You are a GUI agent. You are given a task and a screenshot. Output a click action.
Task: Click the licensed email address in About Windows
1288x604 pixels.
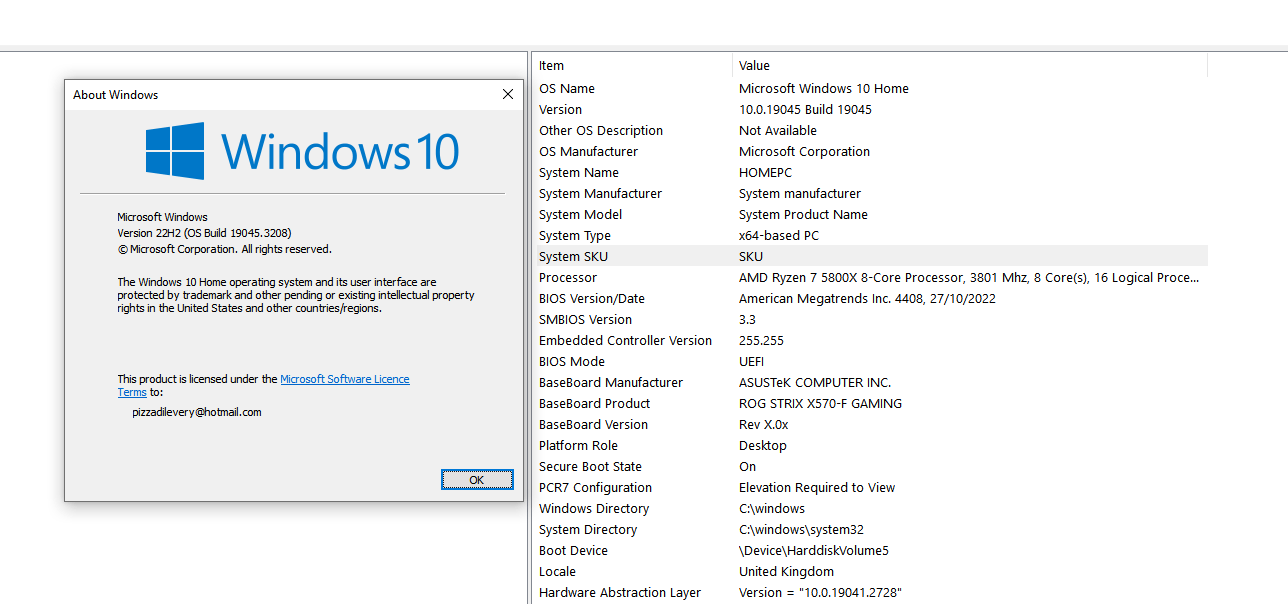[197, 412]
